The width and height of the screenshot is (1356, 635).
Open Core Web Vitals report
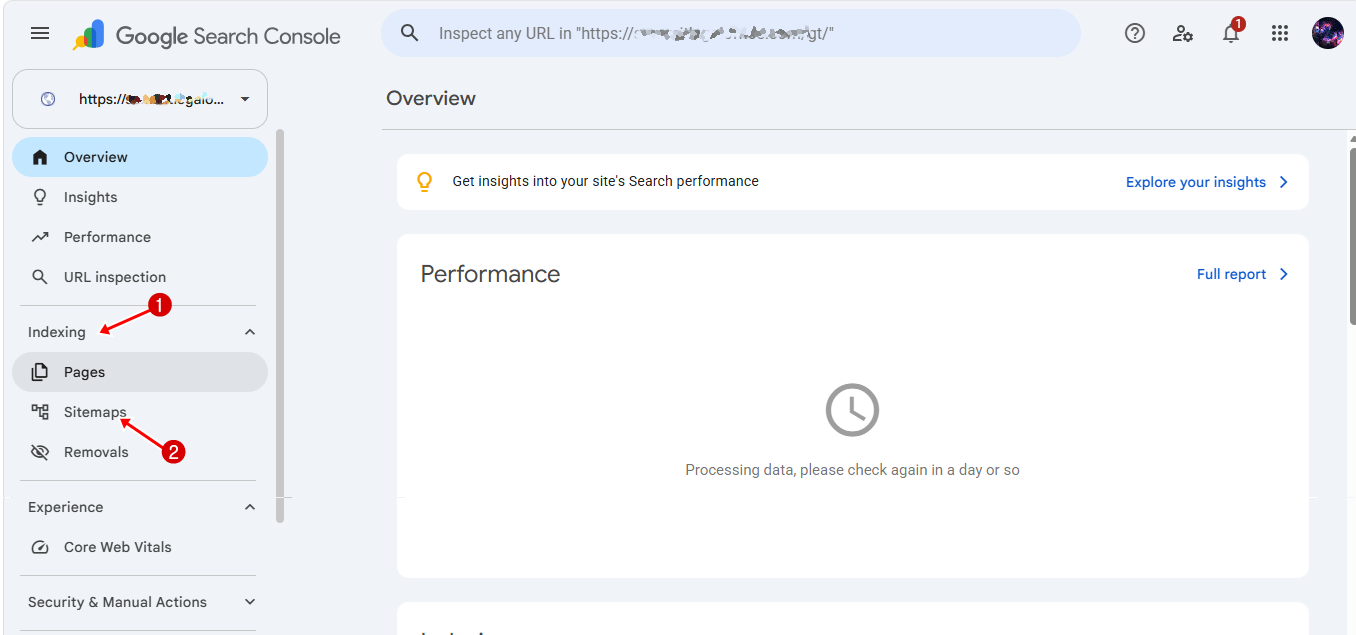coord(140,547)
